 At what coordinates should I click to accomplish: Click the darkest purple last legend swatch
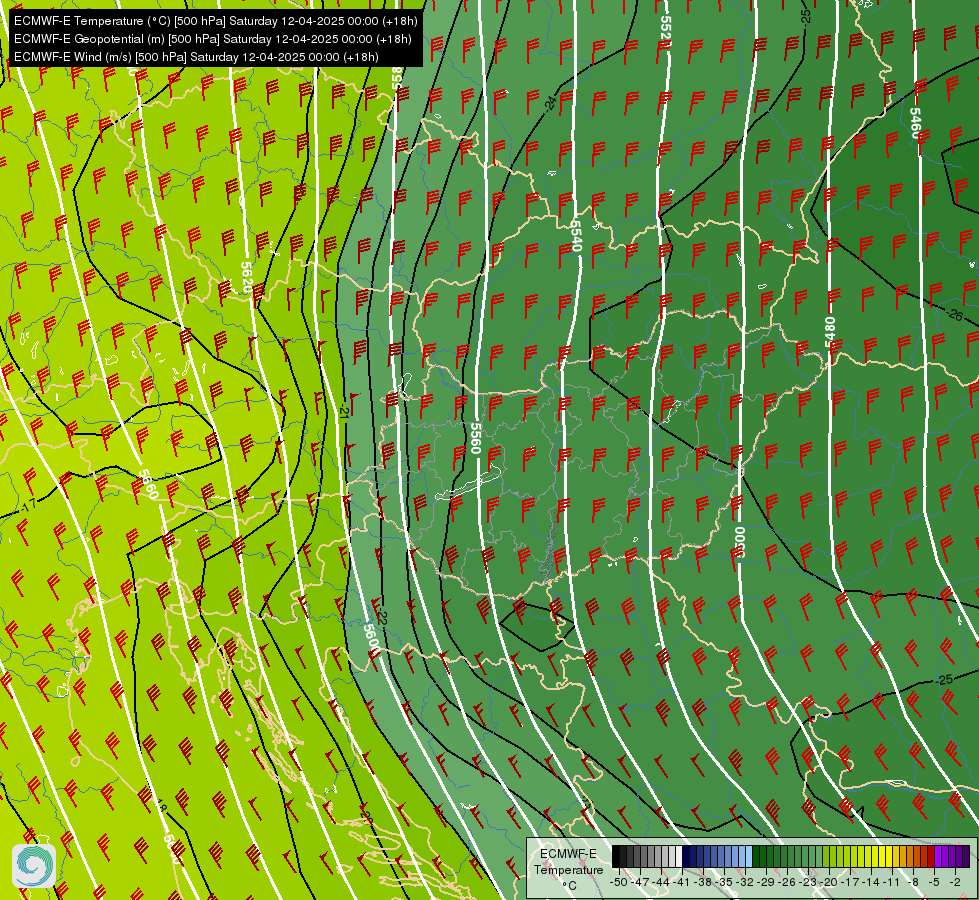(967, 856)
